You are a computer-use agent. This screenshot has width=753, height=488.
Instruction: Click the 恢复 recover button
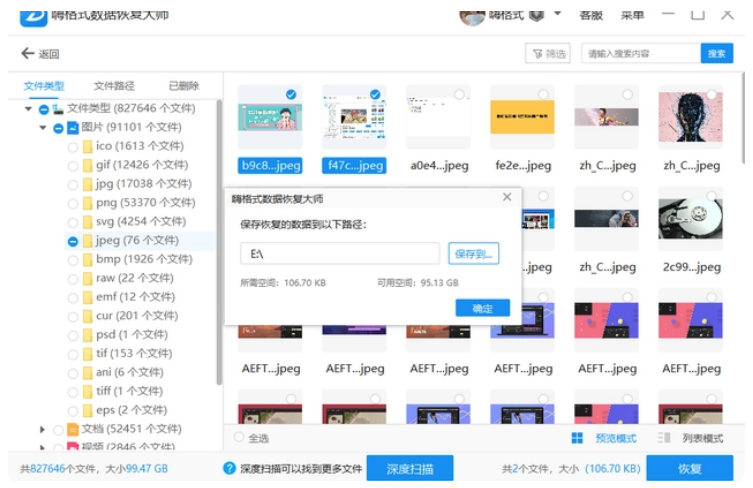point(690,468)
